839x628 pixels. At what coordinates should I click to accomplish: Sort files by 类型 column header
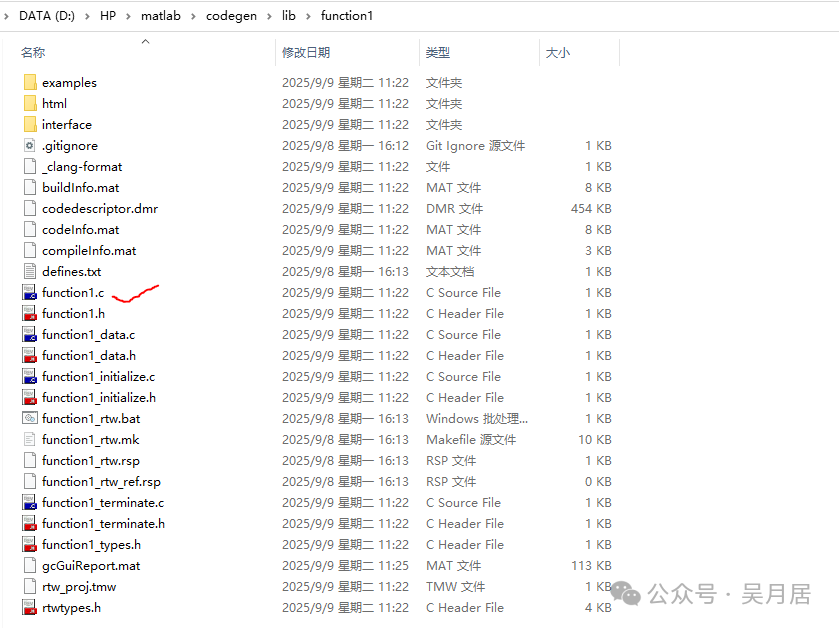pyautogui.click(x=437, y=52)
